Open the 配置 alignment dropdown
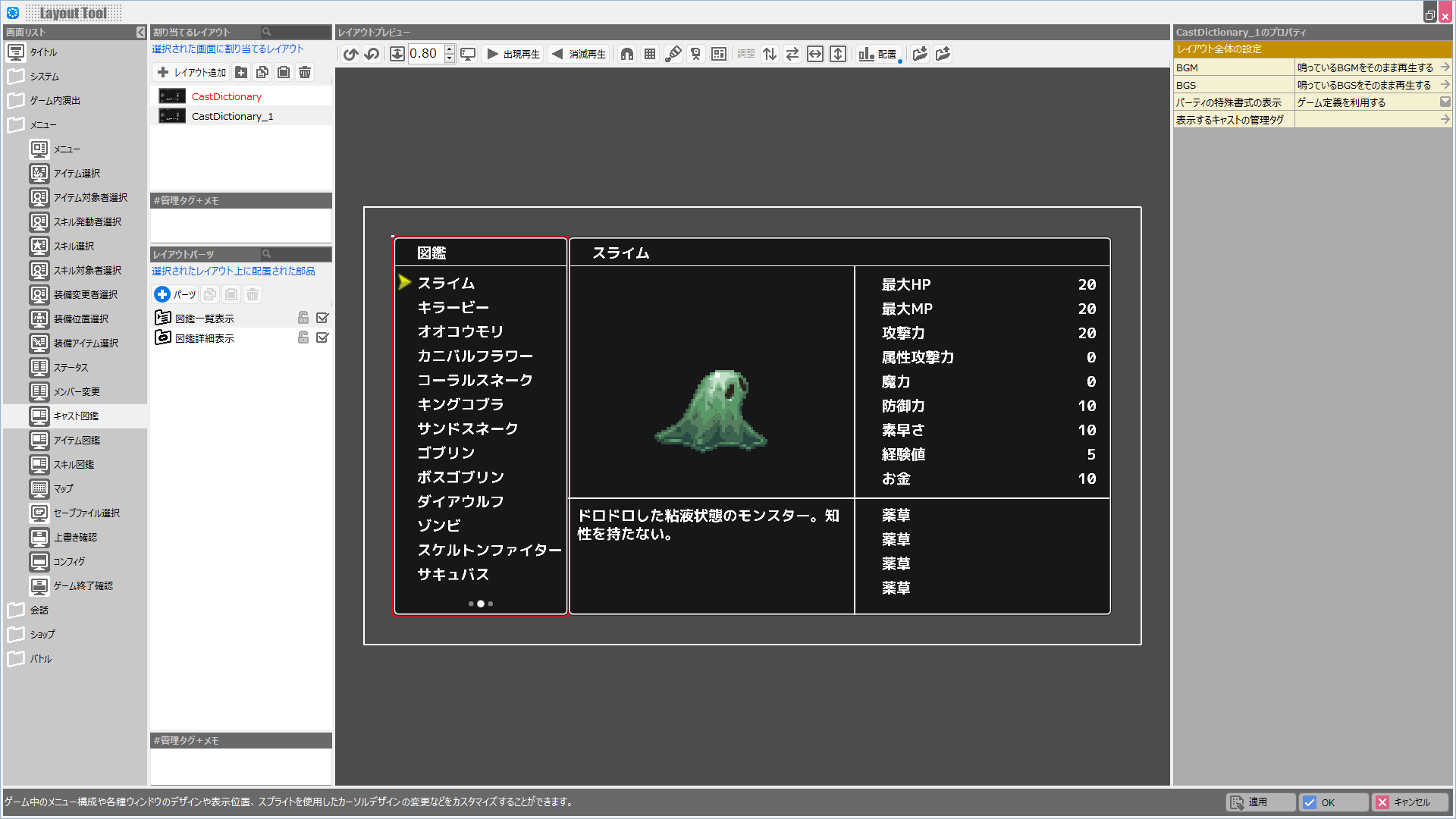 pos(880,54)
